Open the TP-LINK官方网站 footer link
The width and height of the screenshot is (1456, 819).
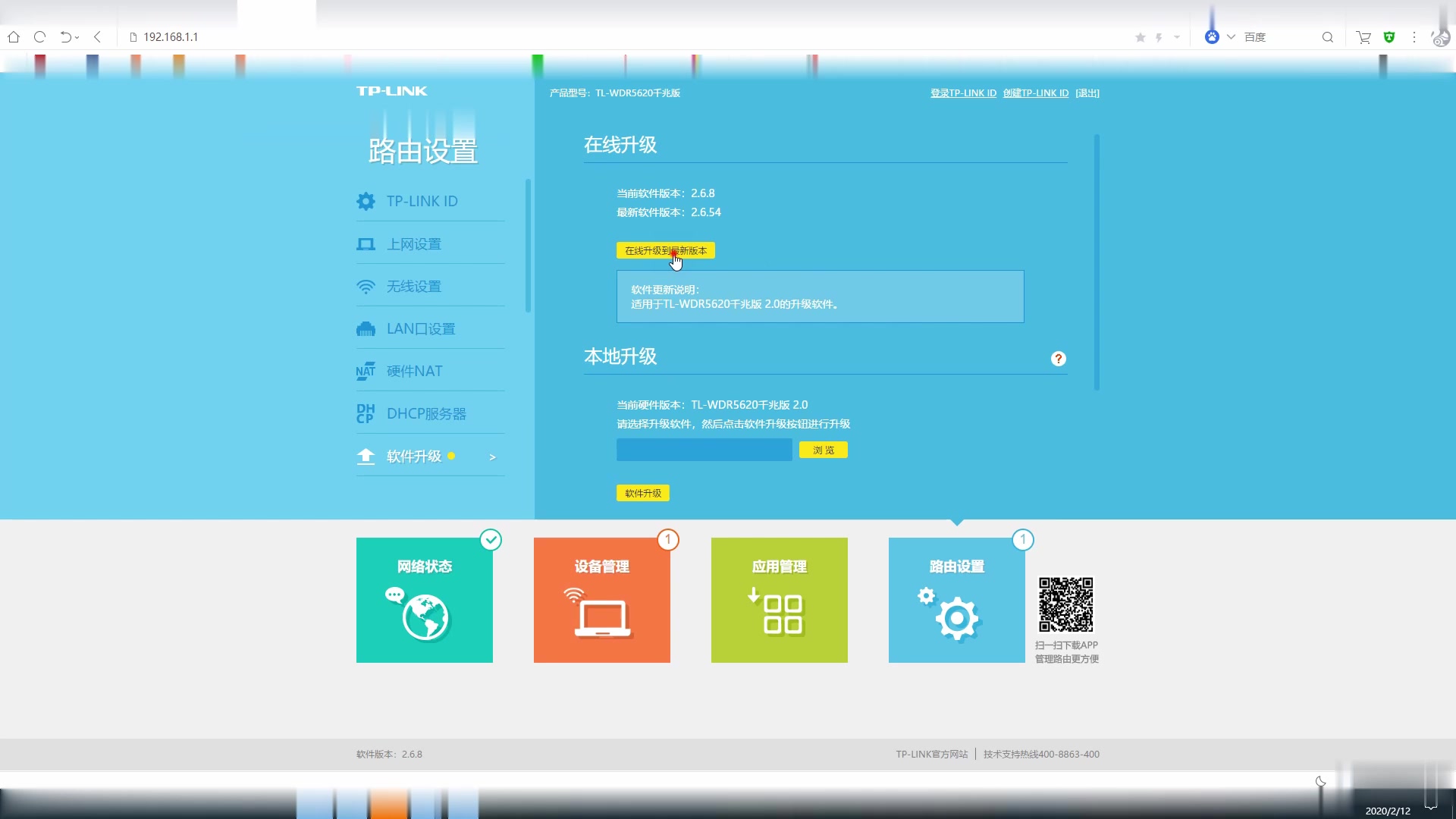[932, 754]
